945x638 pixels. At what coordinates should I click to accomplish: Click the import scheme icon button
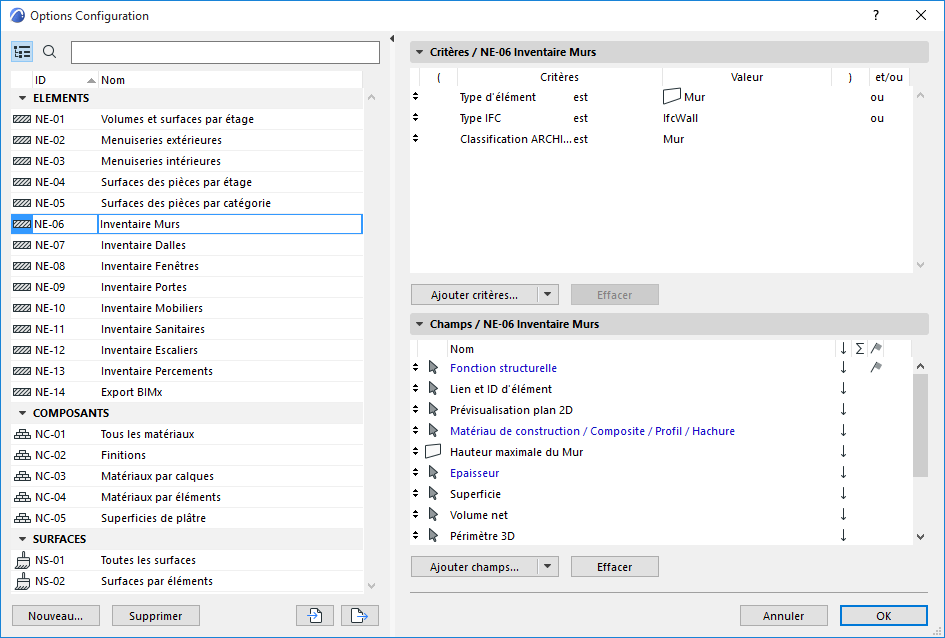click(x=315, y=615)
